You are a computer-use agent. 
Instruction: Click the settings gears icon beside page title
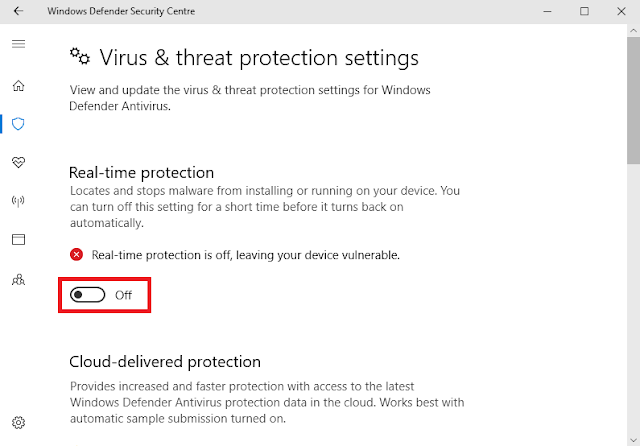pos(79,56)
